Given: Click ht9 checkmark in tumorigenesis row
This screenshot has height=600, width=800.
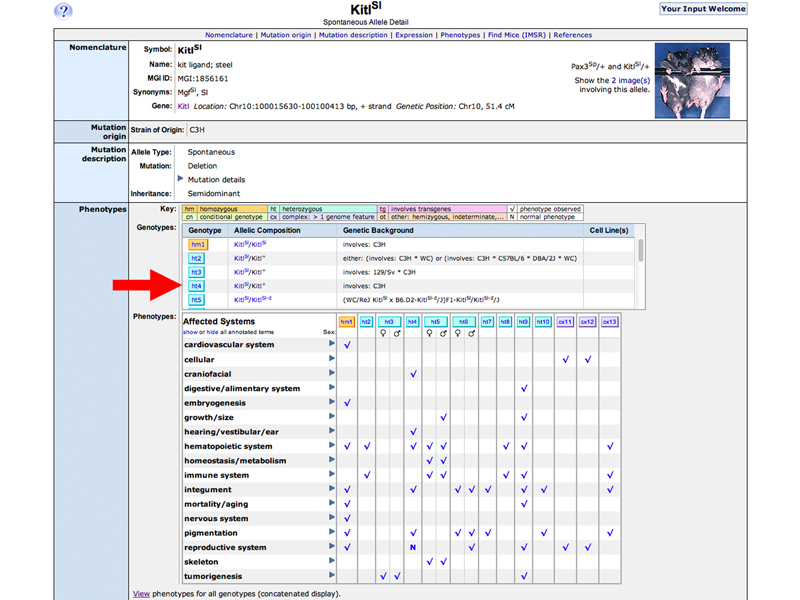Looking at the screenshot, I should (524, 576).
